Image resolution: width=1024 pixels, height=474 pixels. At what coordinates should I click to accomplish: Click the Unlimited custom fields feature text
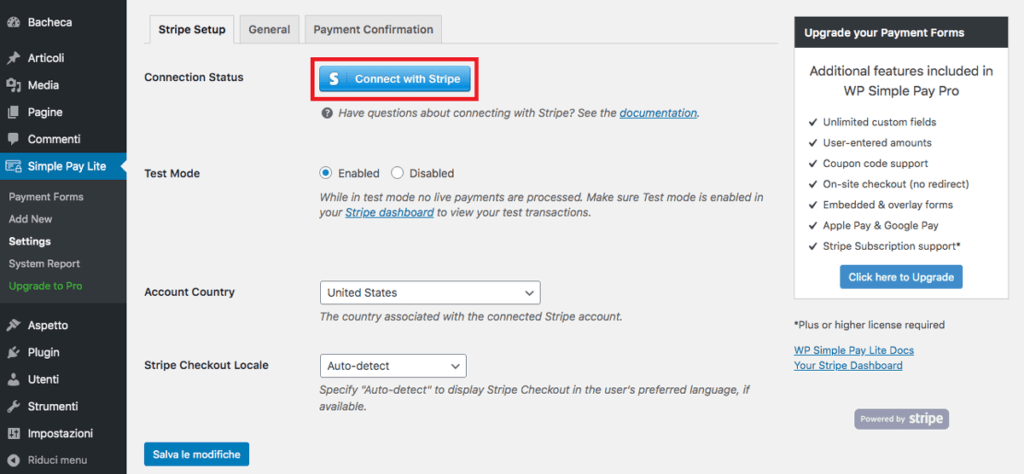click(x=880, y=122)
